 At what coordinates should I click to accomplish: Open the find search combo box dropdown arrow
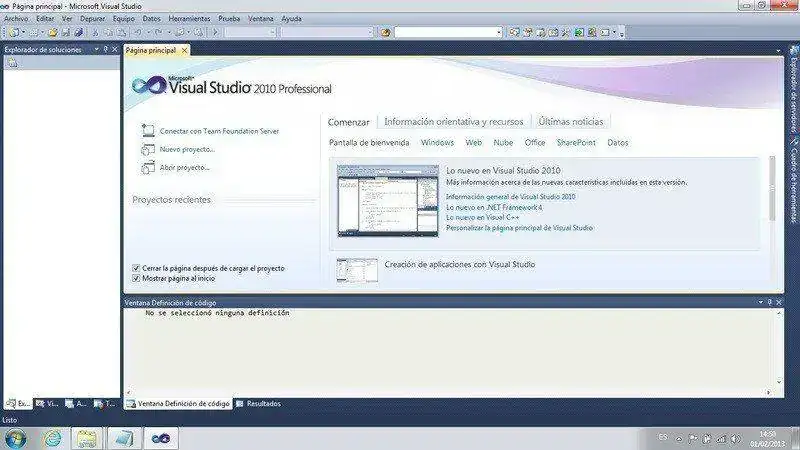click(499, 32)
